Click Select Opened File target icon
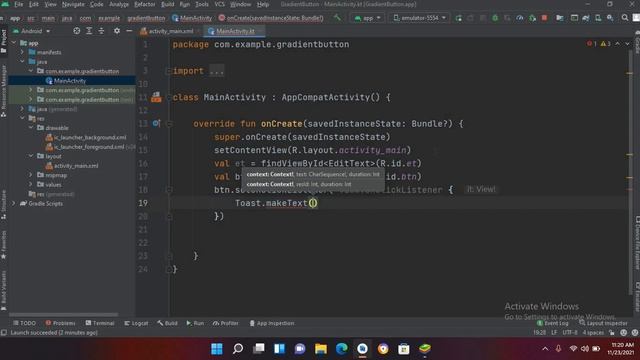This screenshot has width=640, height=360. pos(76,31)
